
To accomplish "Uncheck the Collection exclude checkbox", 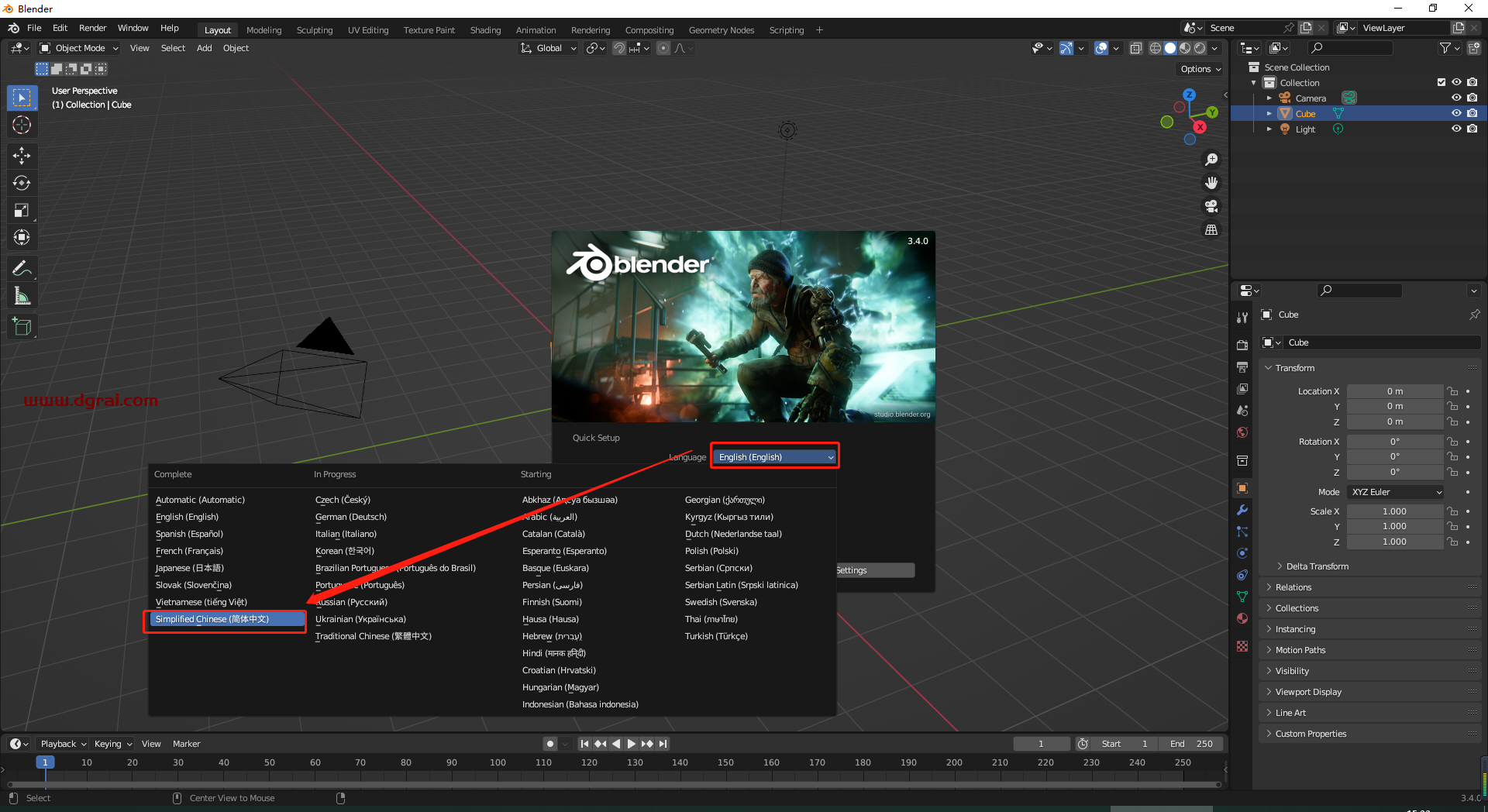I will point(1441,82).
